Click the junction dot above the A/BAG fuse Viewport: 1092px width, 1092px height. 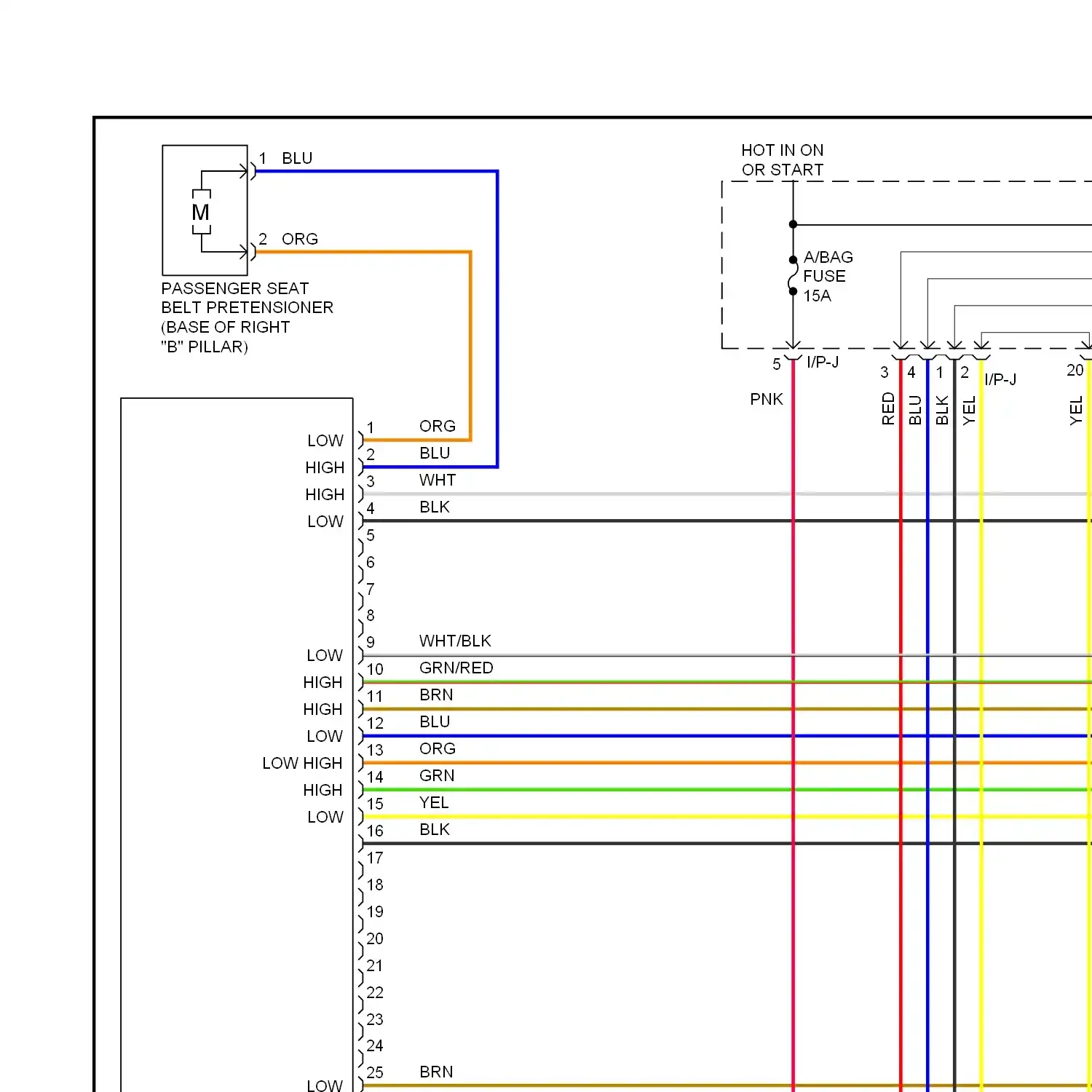coord(793,224)
